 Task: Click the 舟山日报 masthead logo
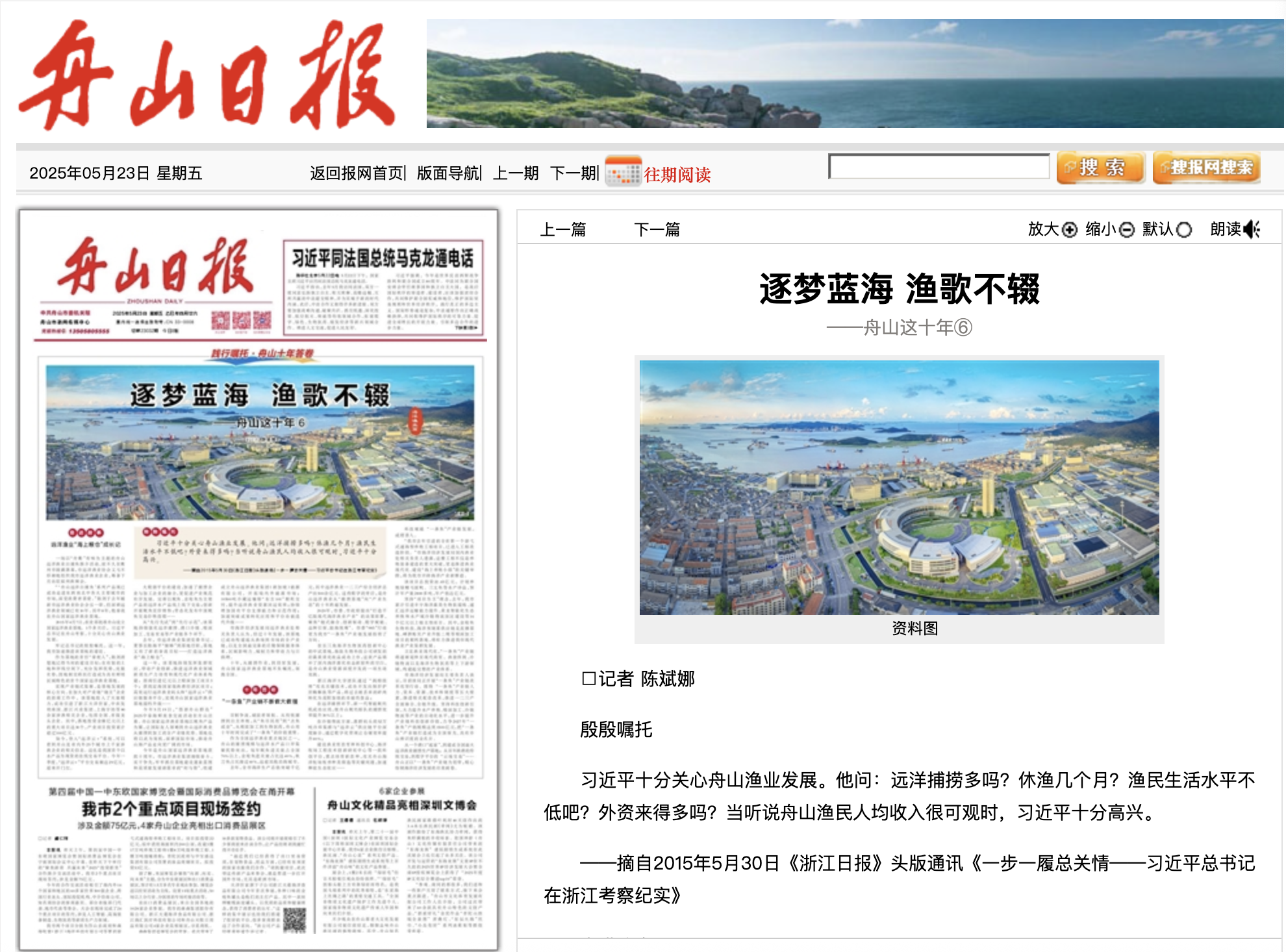click(x=208, y=75)
